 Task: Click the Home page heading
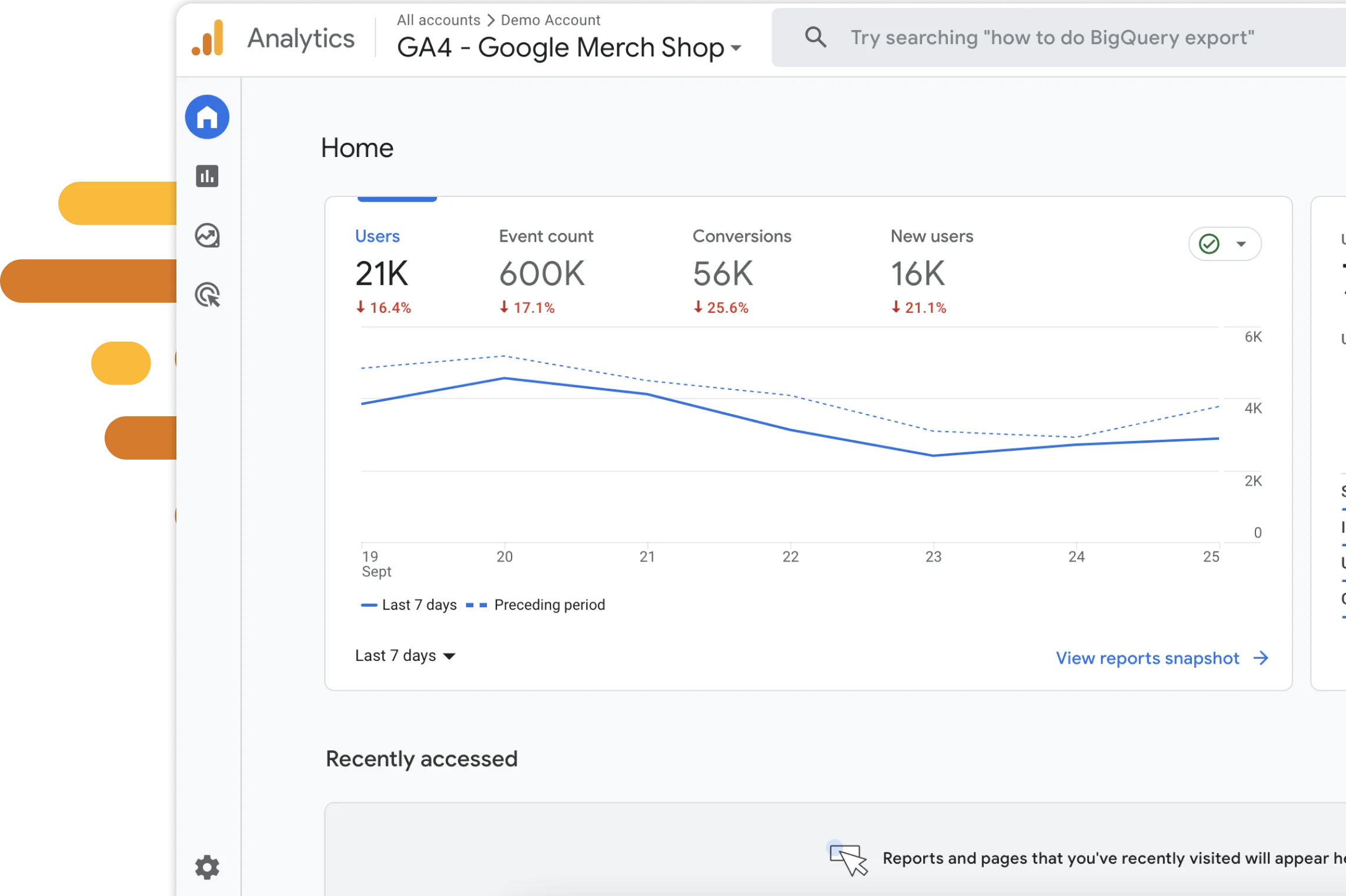pyautogui.click(x=357, y=148)
